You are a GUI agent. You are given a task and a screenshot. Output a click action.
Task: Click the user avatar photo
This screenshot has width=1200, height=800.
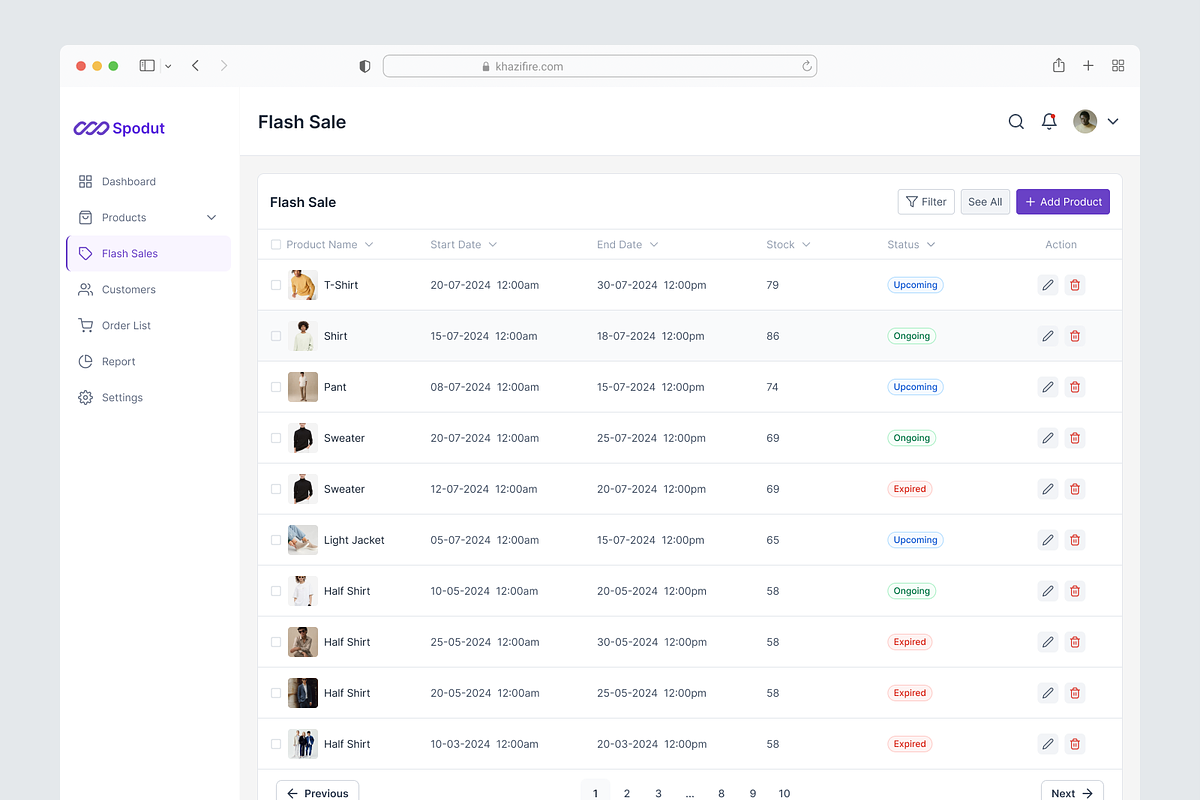tap(1085, 122)
